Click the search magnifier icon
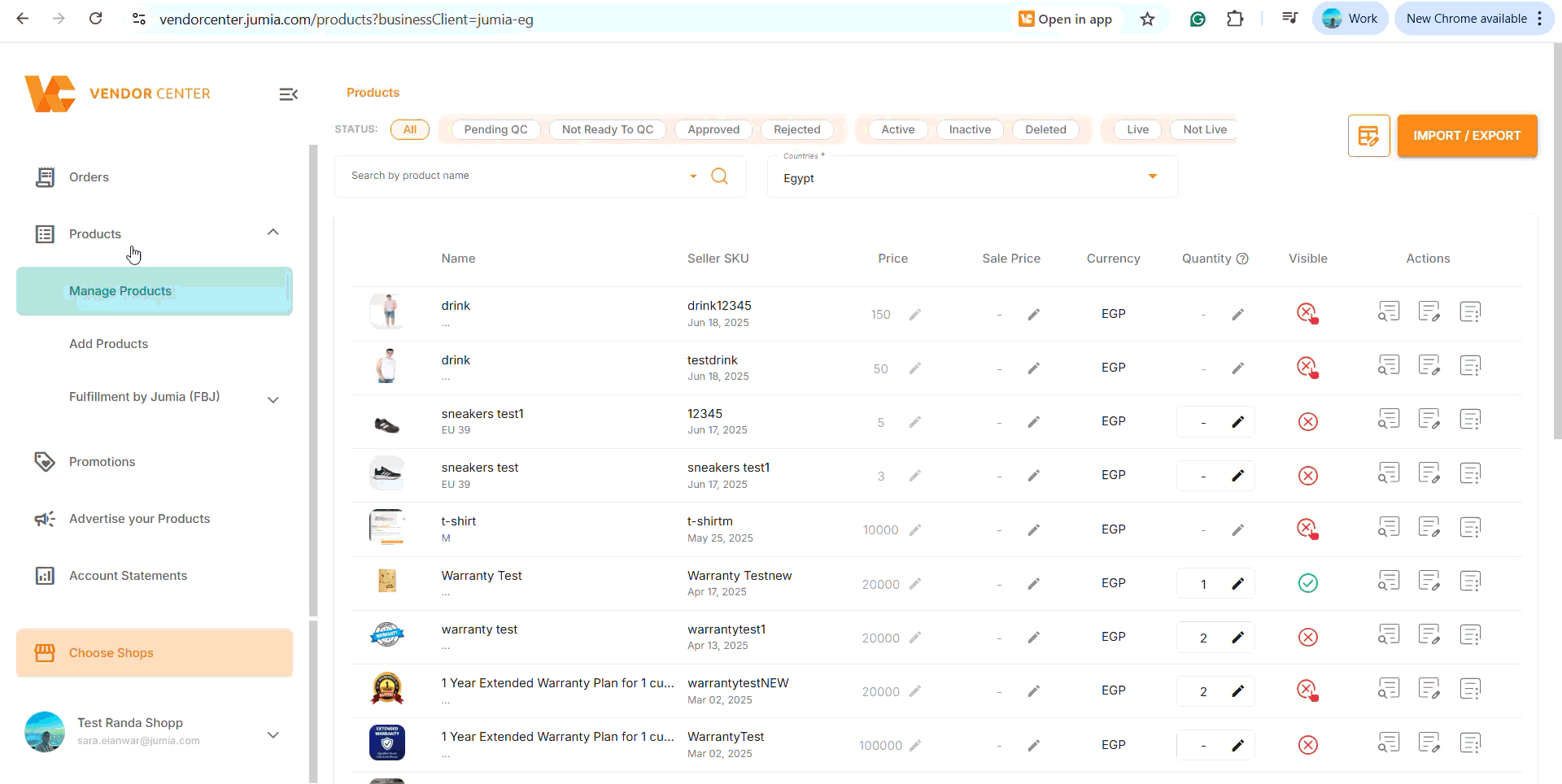 coord(719,176)
